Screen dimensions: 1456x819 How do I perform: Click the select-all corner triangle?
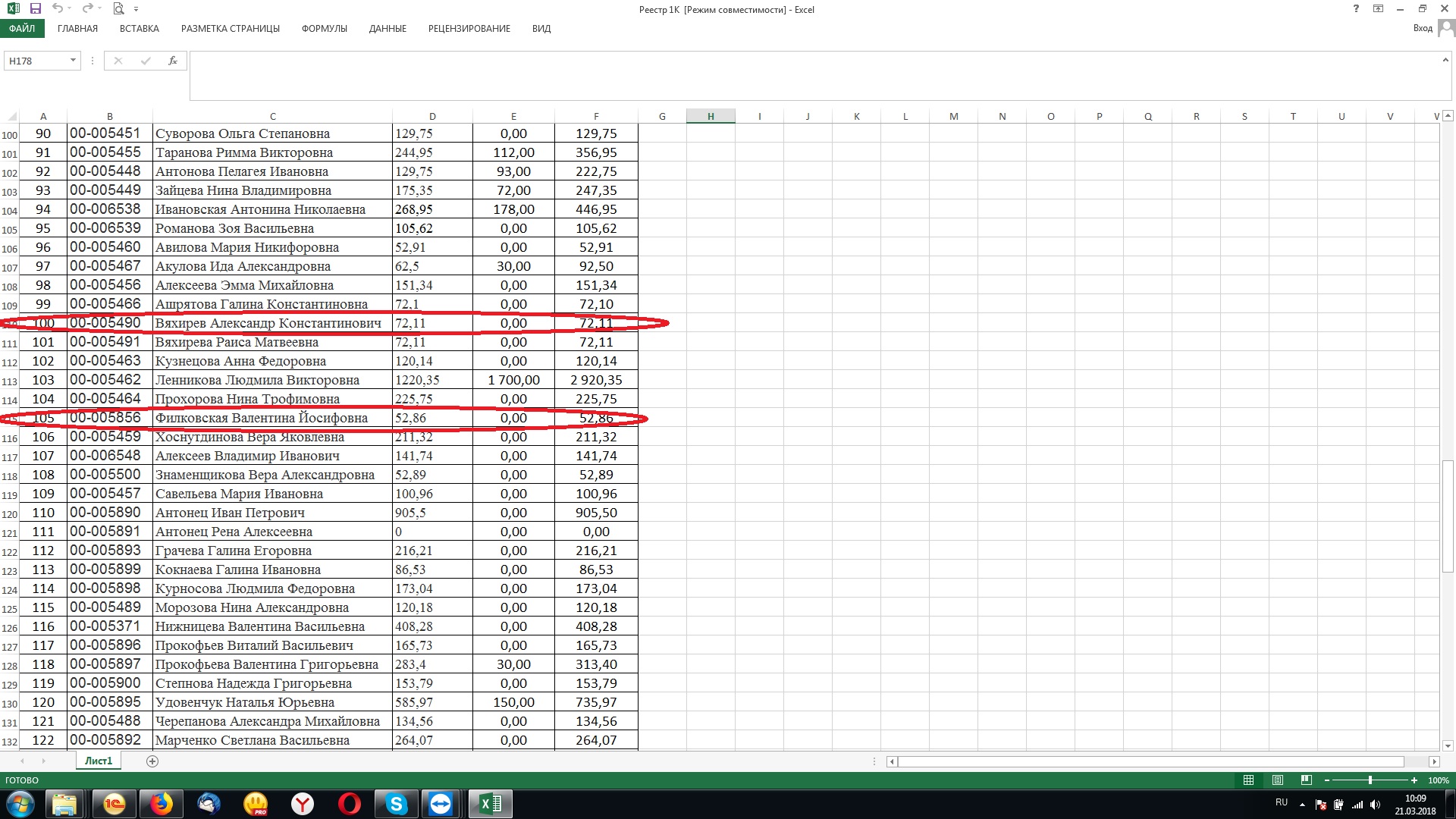coord(11,117)
